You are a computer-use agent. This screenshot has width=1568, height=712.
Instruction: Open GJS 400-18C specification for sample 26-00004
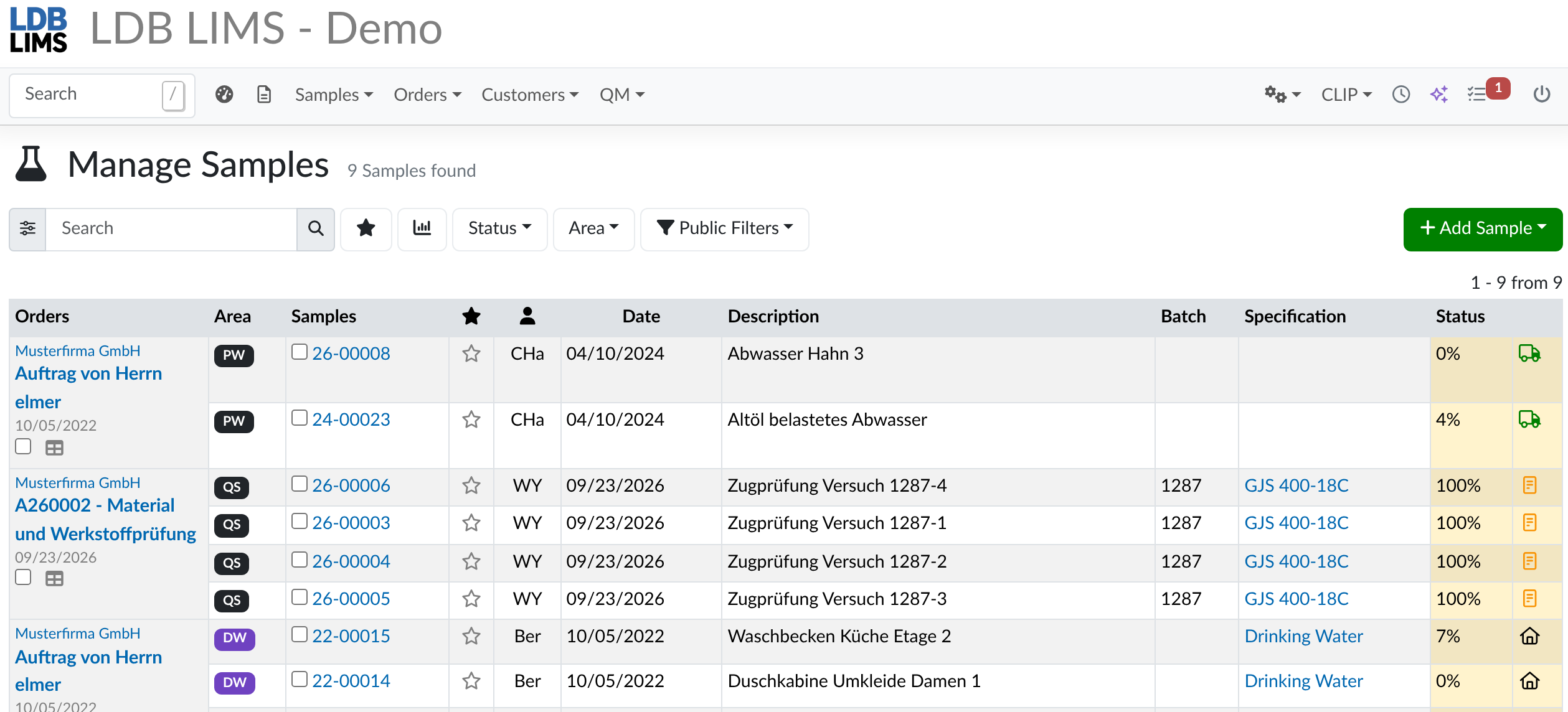click(1296, 561)
